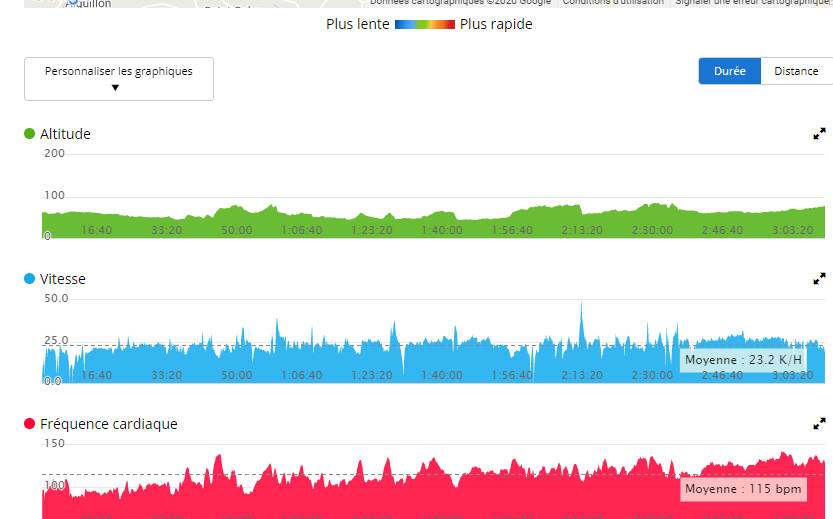The height and width of the screenshot is (519, 833).
Task: Click the 1:40:00 mark on Vitesse chart
Action: coord(442,375)
